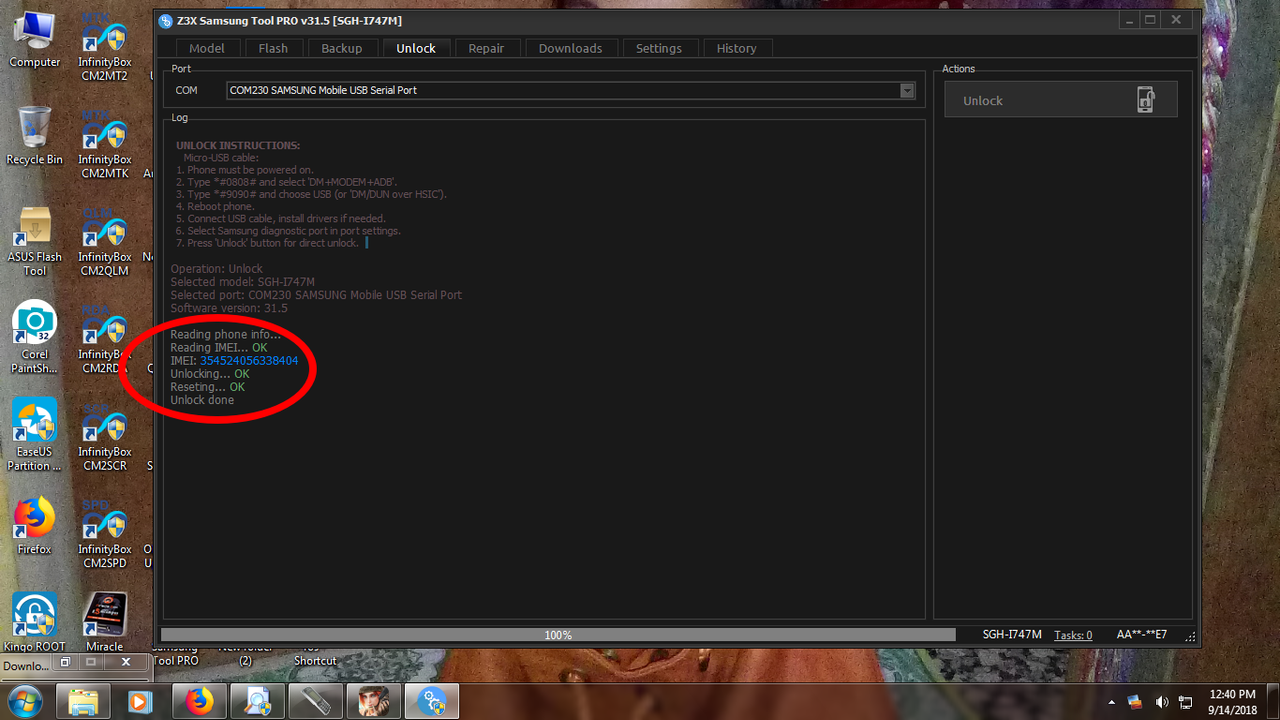The width and height of the screenshot is (1280, 720).
Task: Switch to the Backup tab
Action: click(x=342, y=48)
